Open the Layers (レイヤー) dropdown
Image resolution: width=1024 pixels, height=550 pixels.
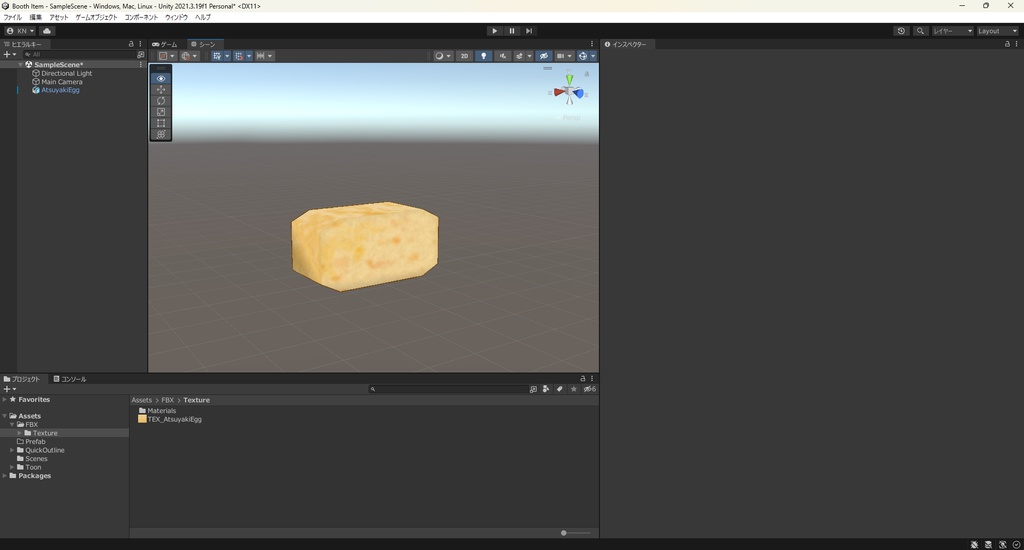coord(952,31)
